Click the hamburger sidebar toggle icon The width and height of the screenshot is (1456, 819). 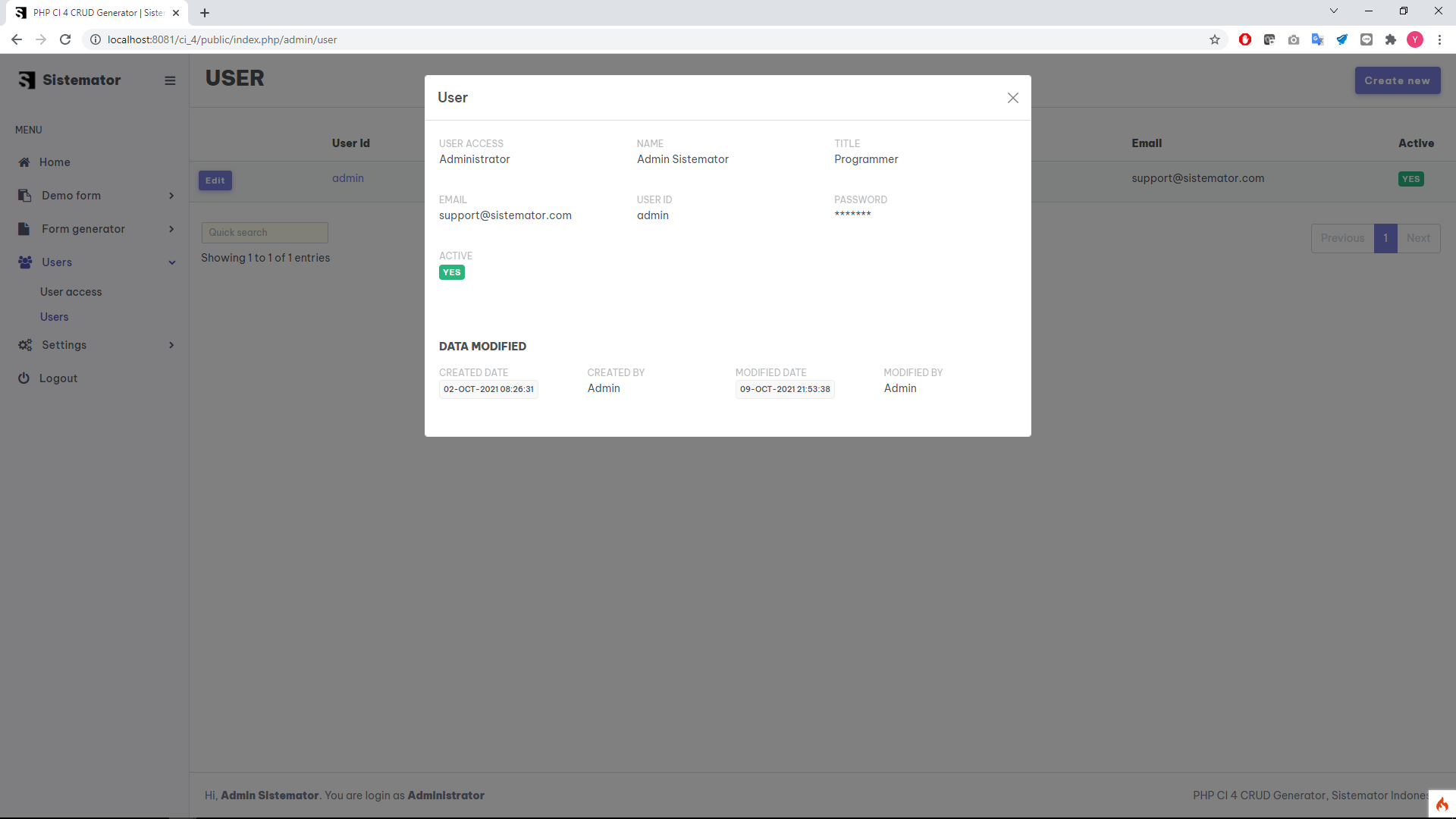click(x=170, y=80)
